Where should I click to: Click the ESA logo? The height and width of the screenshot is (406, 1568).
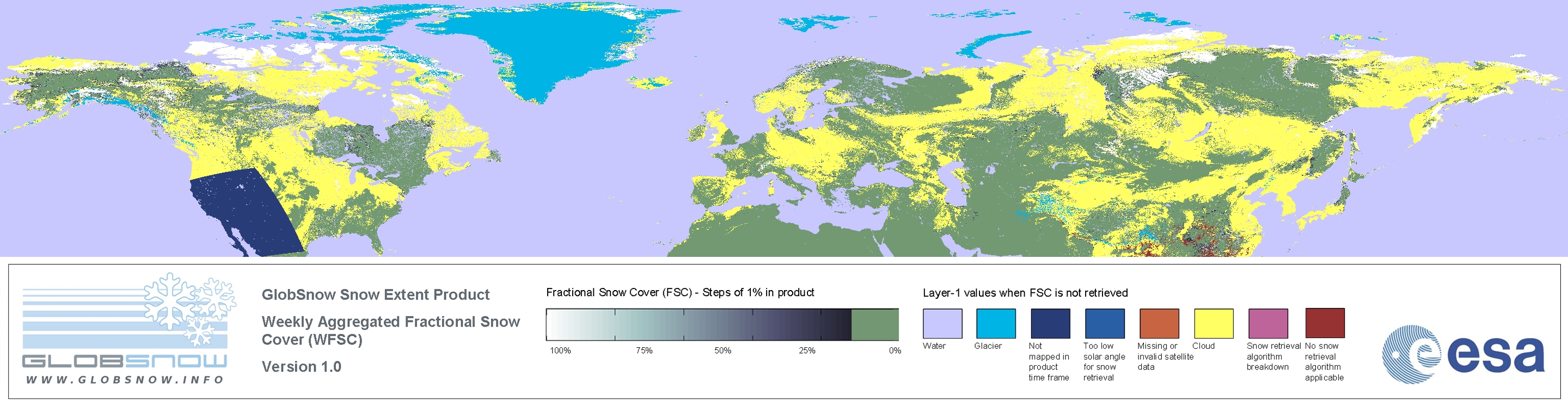click(1463, 354)
